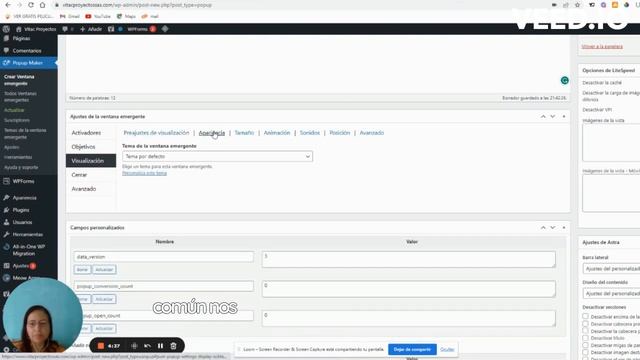Viewport: 640px width, 360px height.
Task: Click Borrar button under data_version
Action: 82,270
